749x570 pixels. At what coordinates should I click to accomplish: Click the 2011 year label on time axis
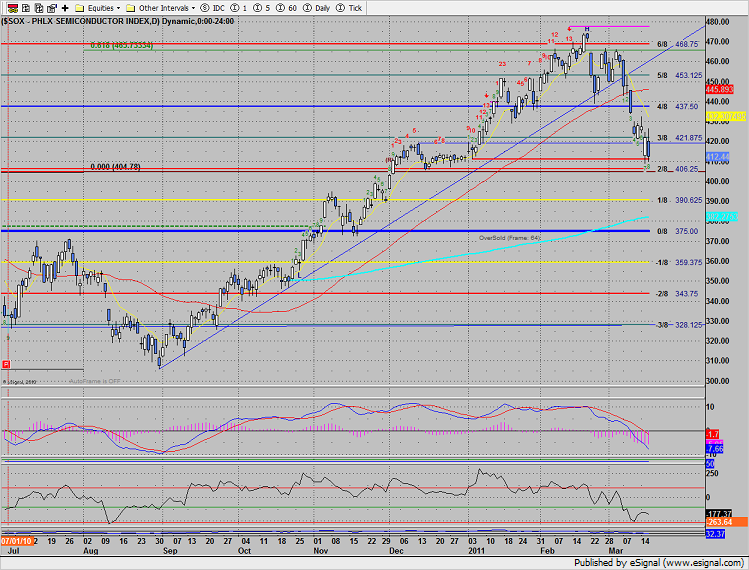point(476,551)
